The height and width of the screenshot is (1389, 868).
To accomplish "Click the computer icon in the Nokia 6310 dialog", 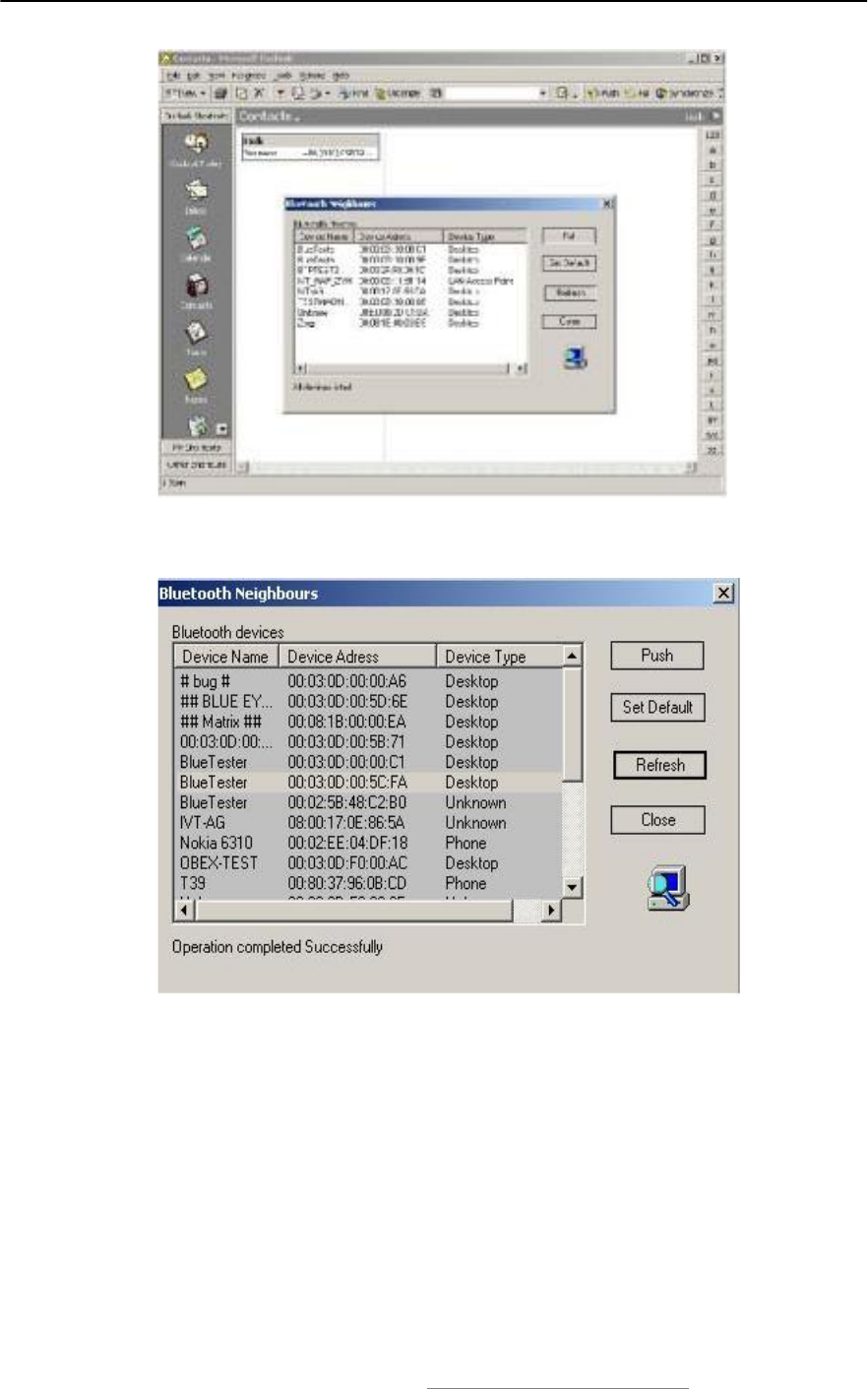I will (x=668, y=888).
